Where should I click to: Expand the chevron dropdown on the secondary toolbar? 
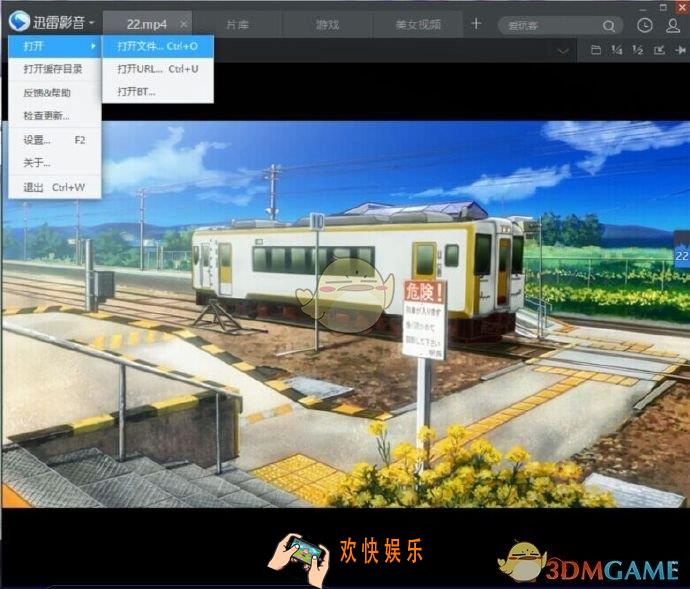tap(563, 51)
